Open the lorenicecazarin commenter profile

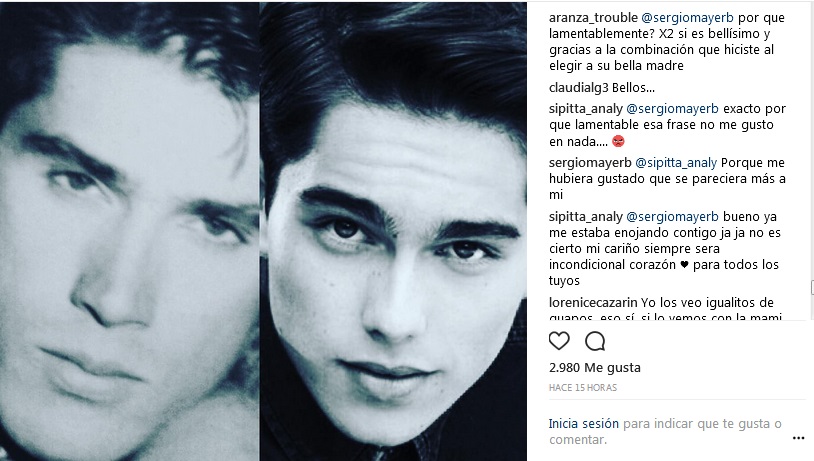click(593, 303)
